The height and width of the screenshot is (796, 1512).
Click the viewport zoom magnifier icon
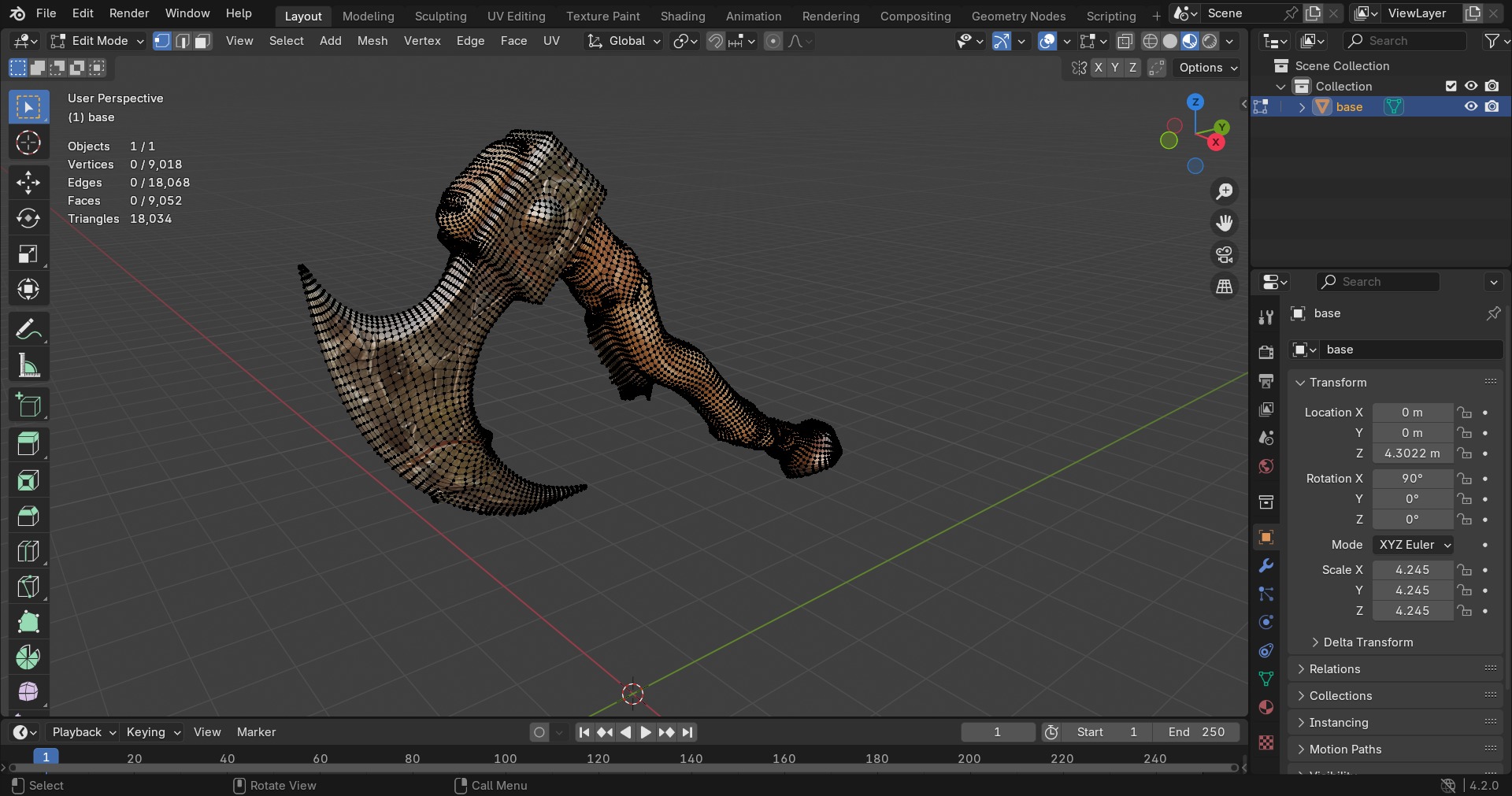pos(1225,191)
